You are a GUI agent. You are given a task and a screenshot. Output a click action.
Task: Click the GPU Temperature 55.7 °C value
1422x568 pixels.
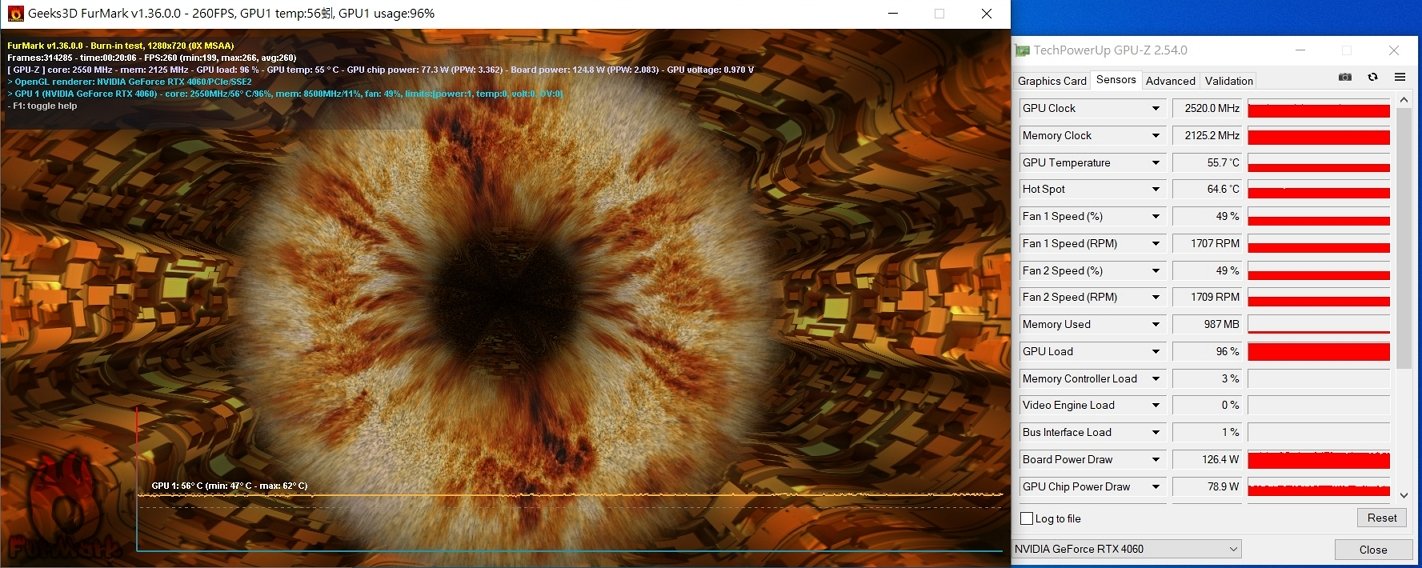(x=1208, y=162)
